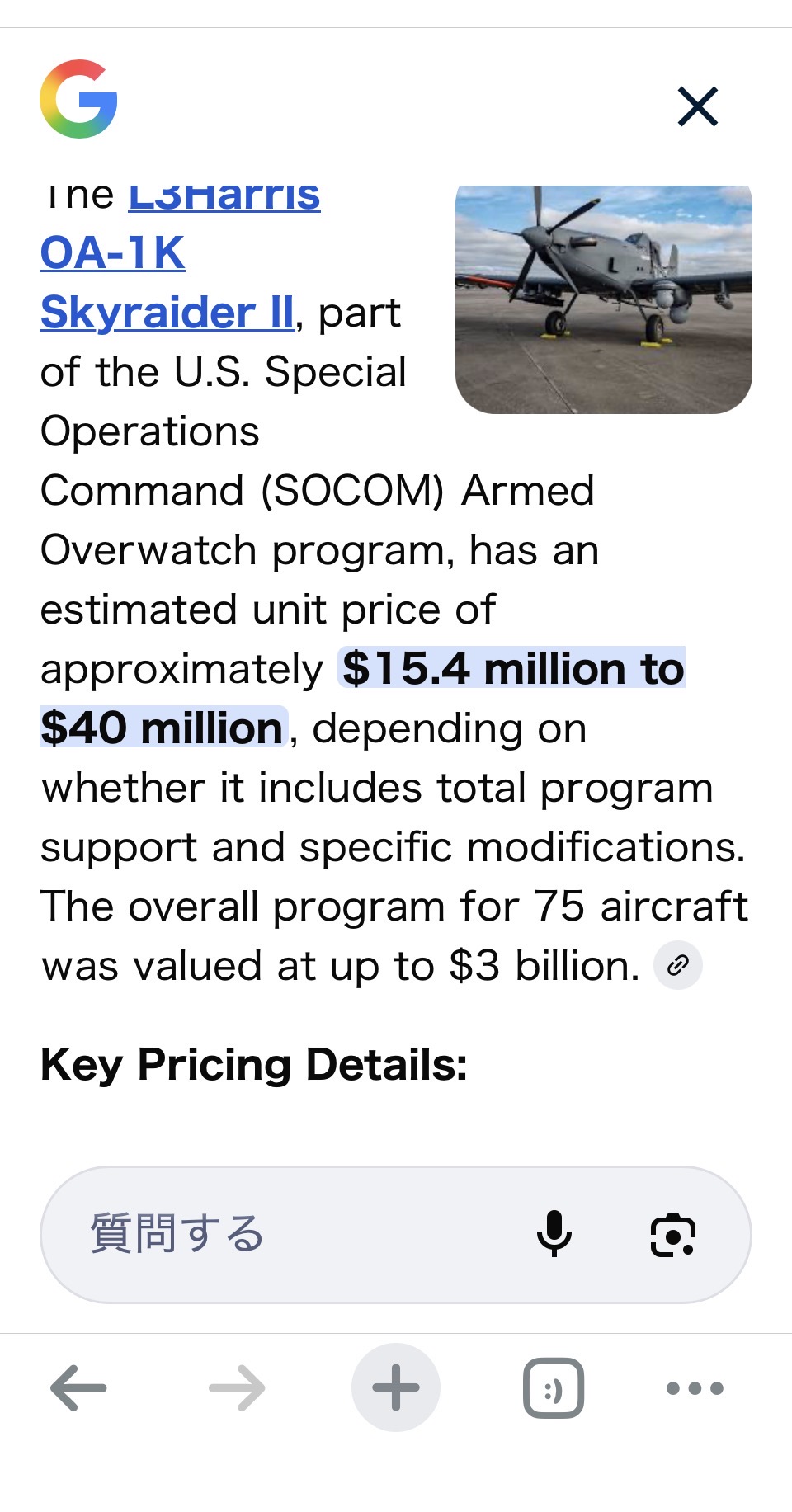792x1512 pixels.
Task: Open the OA-1K aircraft photo thumbnail
Action: tap(603, 299)
